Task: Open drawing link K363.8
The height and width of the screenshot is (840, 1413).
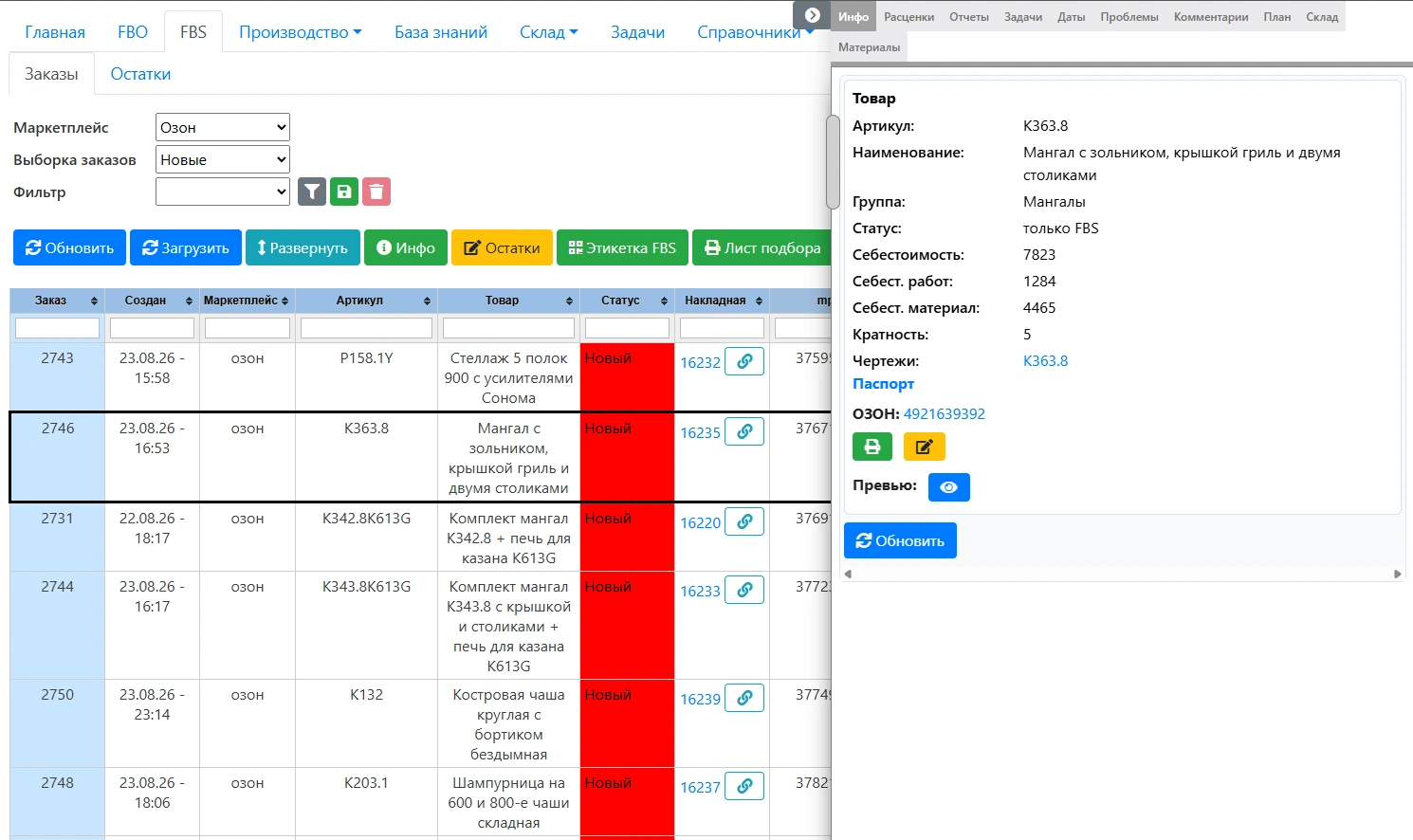Action: point(1045,361)
